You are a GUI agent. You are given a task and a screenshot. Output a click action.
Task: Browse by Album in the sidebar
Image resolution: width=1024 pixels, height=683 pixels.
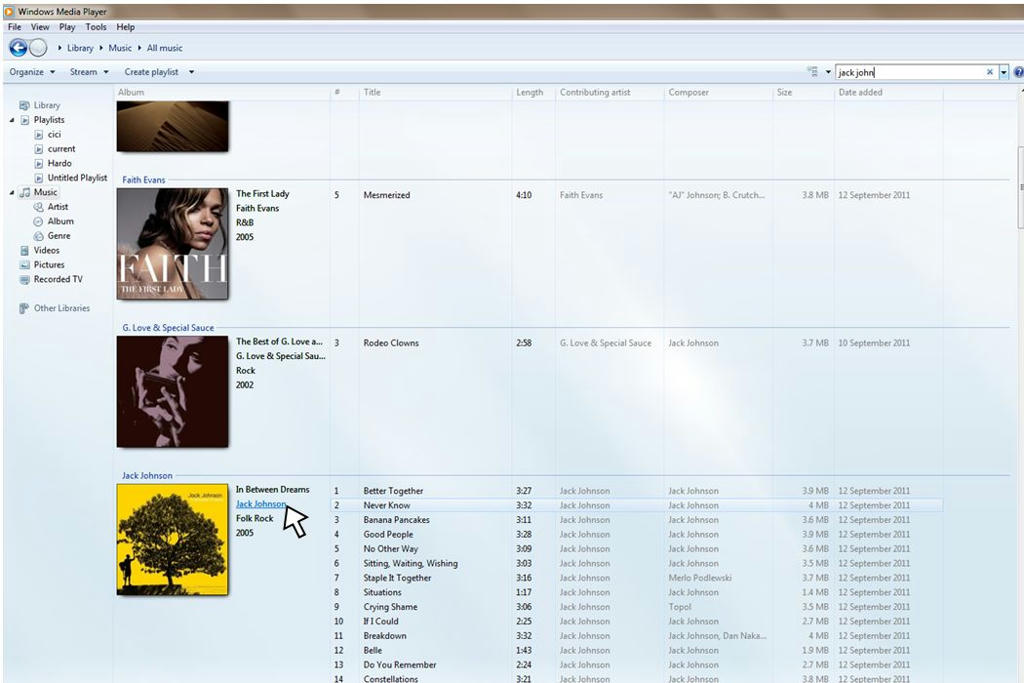pos(60,221)
